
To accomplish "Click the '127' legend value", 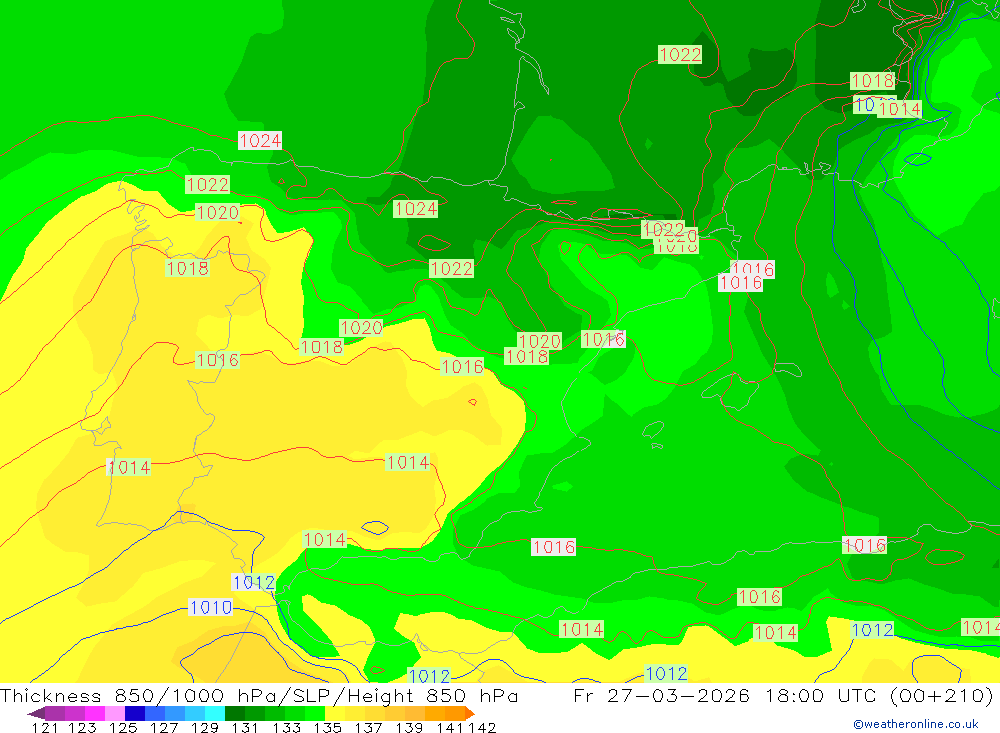I will point(164,727).
